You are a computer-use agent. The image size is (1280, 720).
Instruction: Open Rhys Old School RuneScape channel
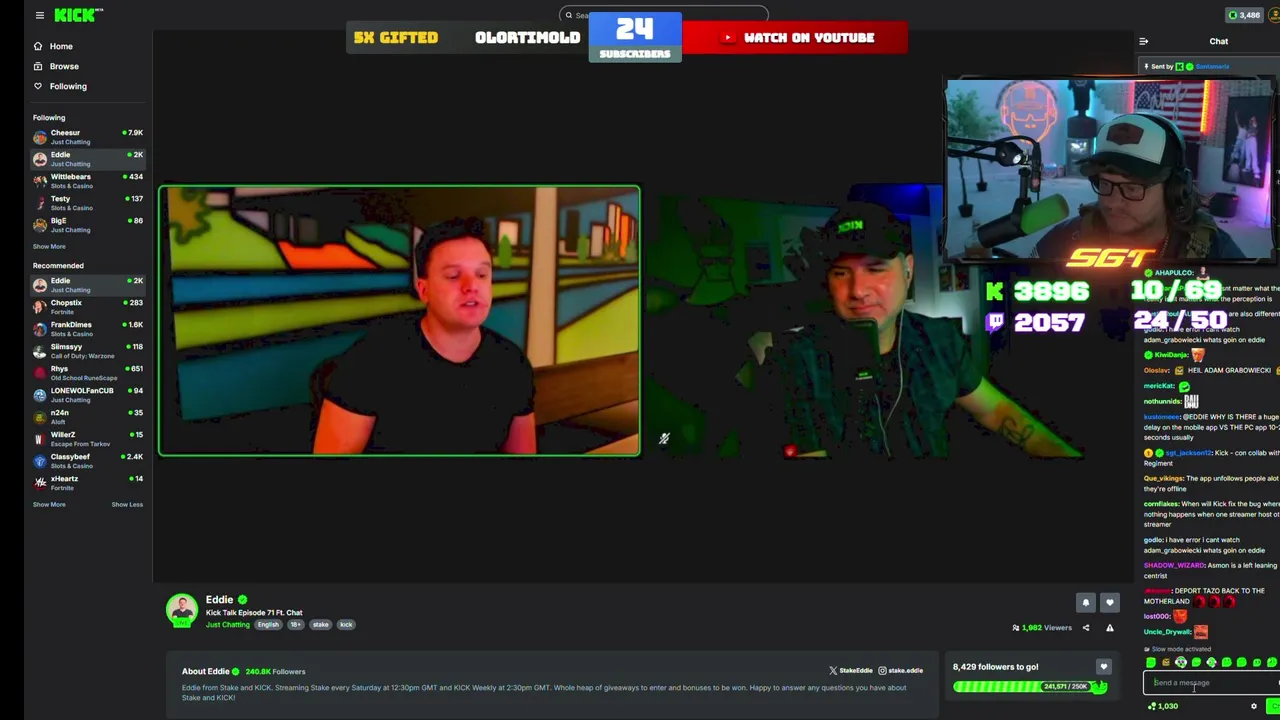[87, 373]
